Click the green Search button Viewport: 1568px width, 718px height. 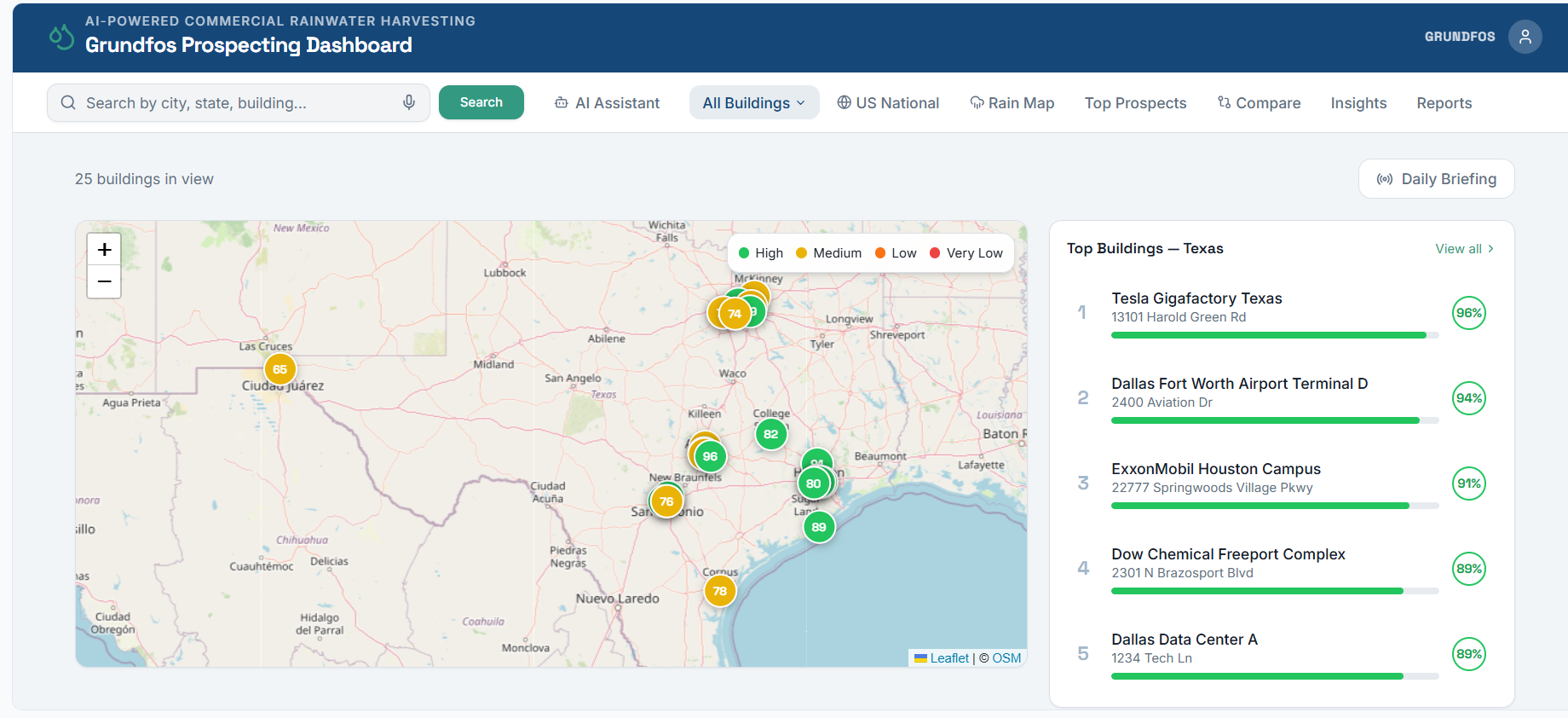coord(481,102)
